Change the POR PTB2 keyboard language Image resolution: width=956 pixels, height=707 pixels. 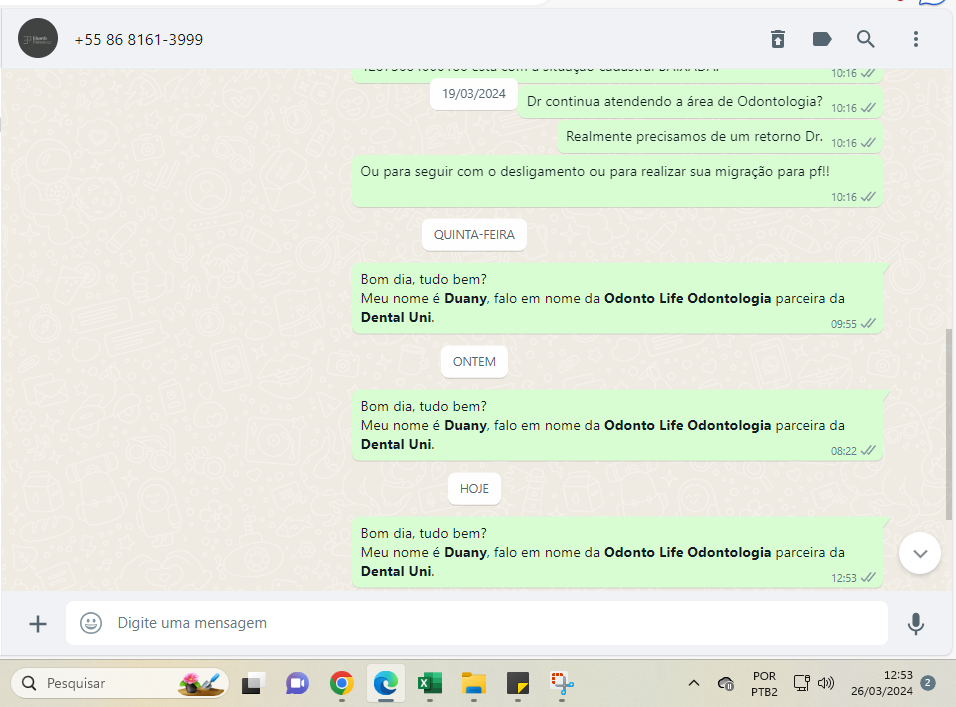(x=764, y=684)
